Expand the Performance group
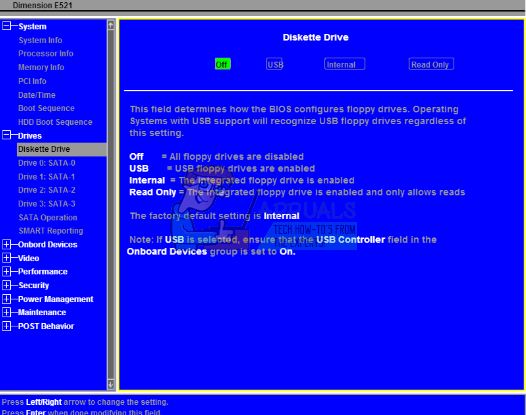Image resolution: width=526 pixels, height=415 pixels. click(x=6, y=271)
